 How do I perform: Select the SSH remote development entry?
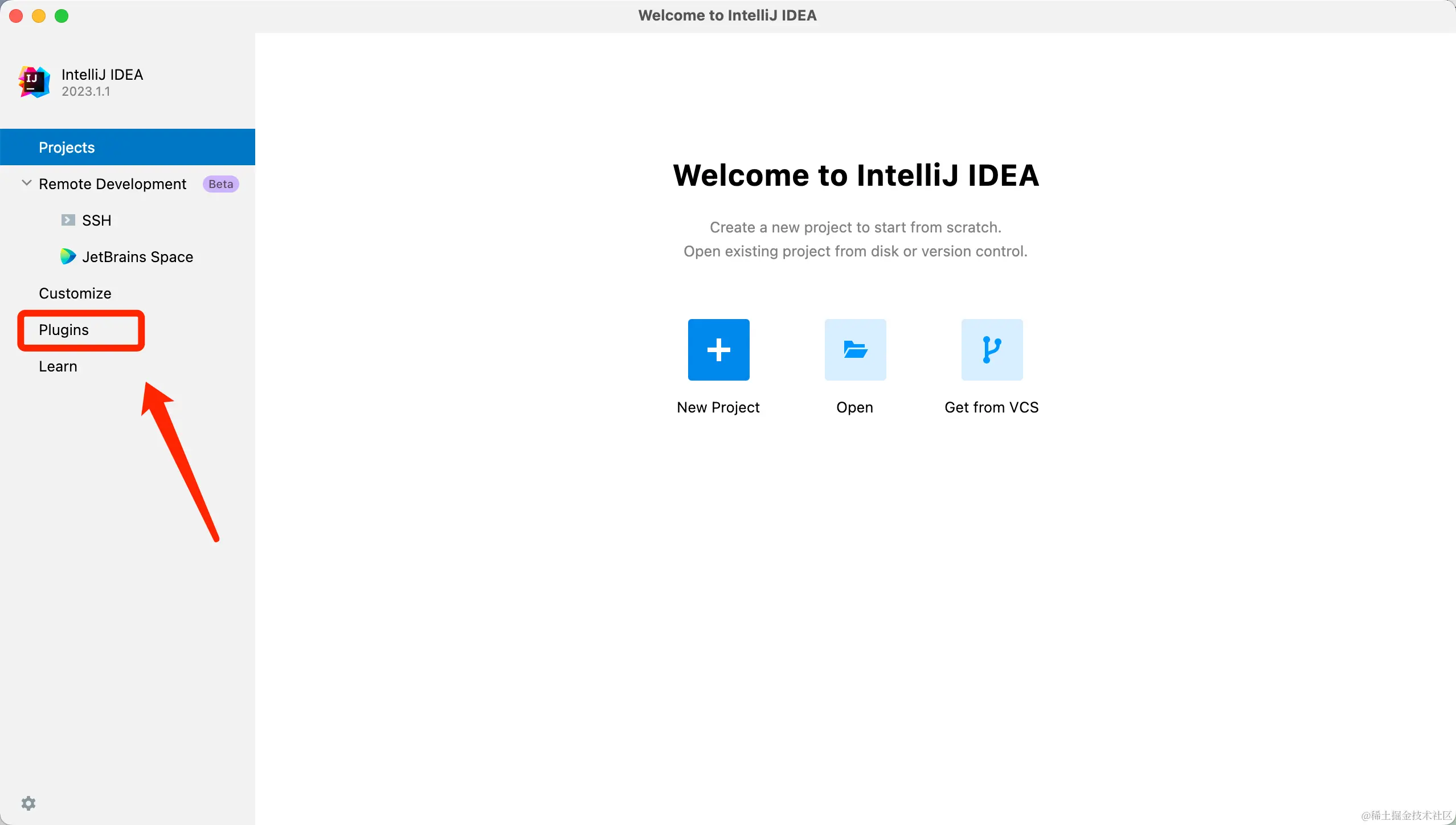(97, 220)
